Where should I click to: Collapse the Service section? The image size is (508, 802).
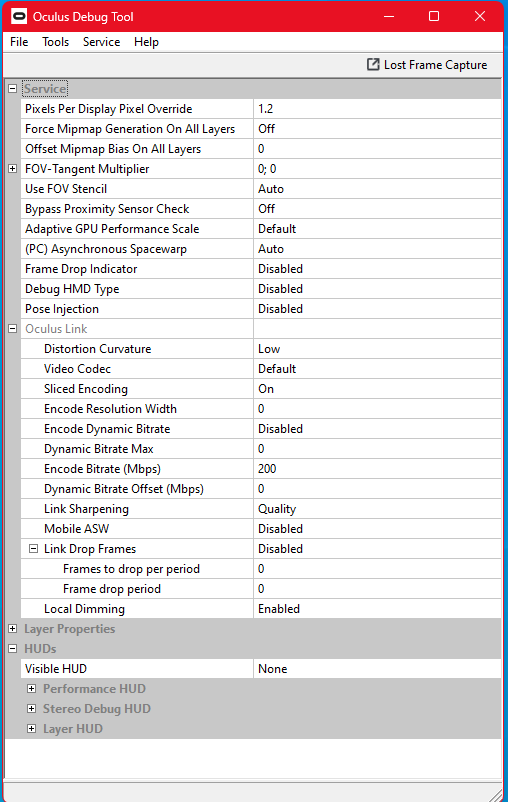click(x=13, y=88)
